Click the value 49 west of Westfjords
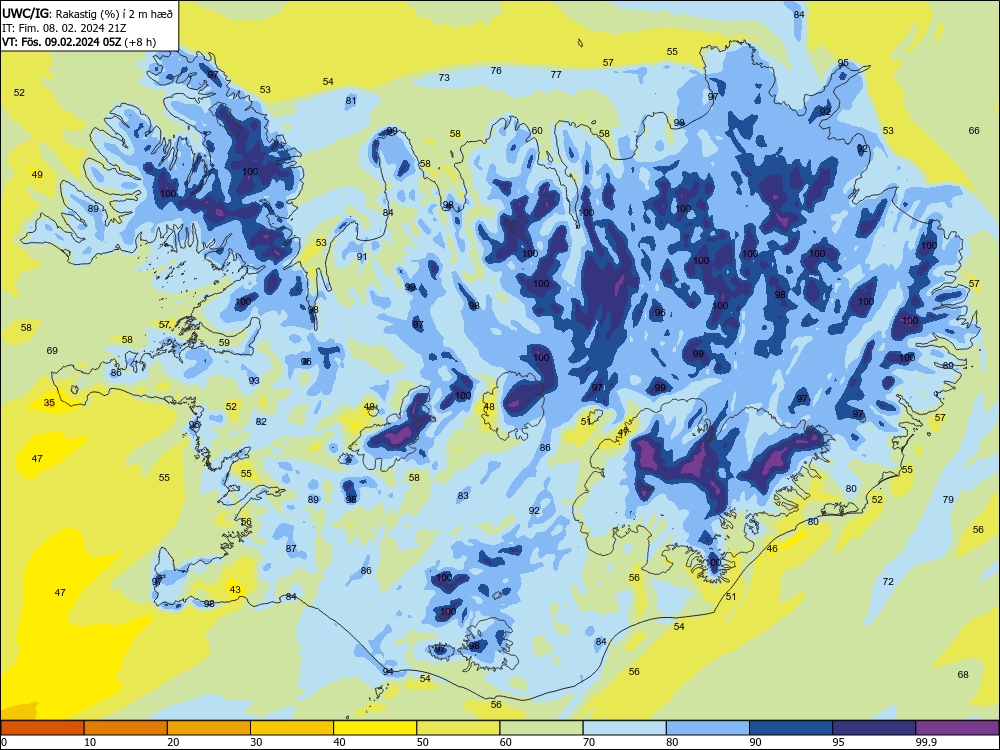This screenshot has height=750, width=1000. click(37, 175)
